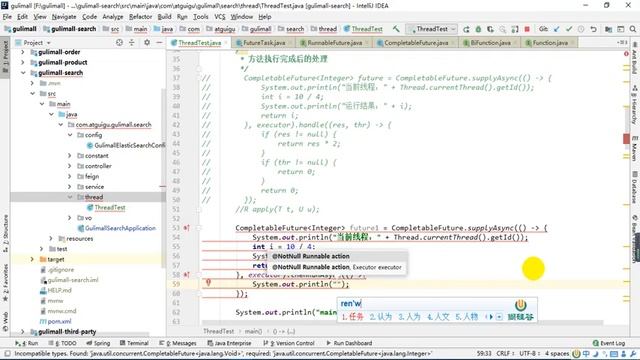
Task: Toggle the Ant Build side panel tab
Action: 635,58
